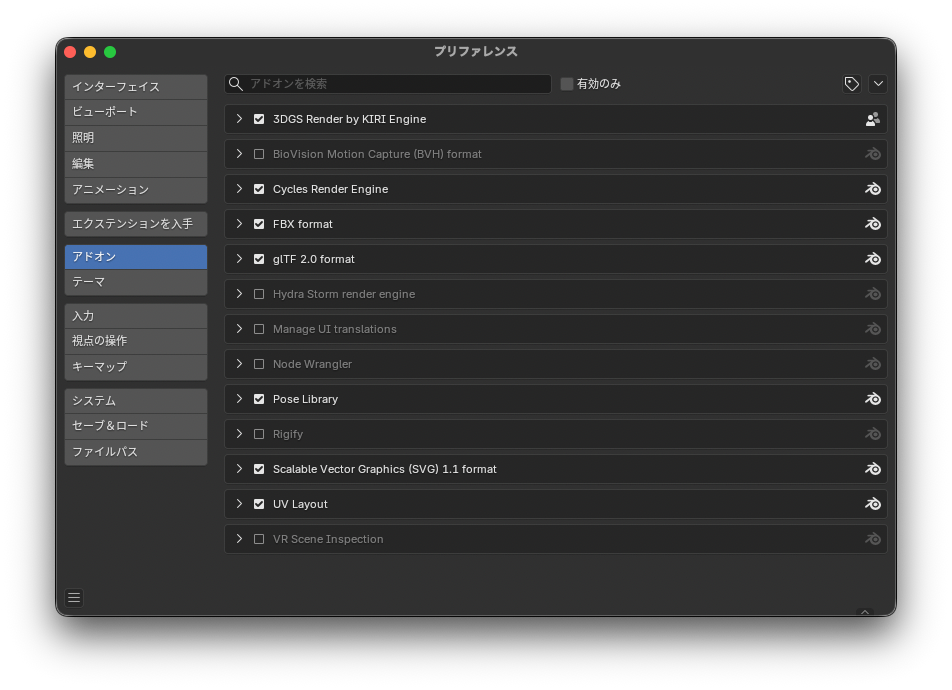
Task: Open the chevron dropdown at the top right
Action: coord(877,84)
